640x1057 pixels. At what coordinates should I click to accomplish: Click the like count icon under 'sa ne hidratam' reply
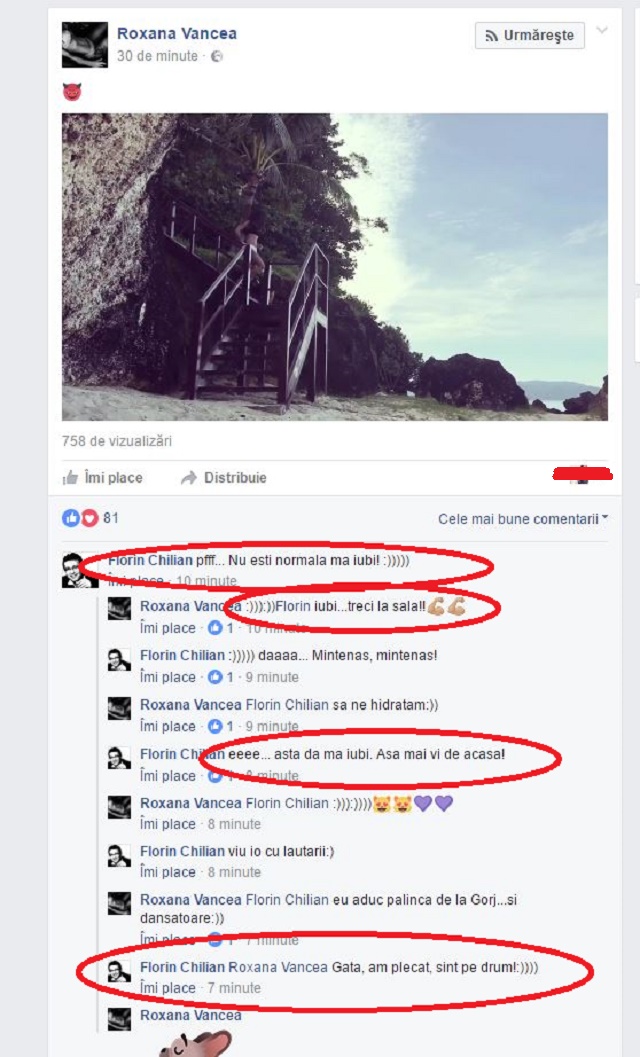coord(215,727)
